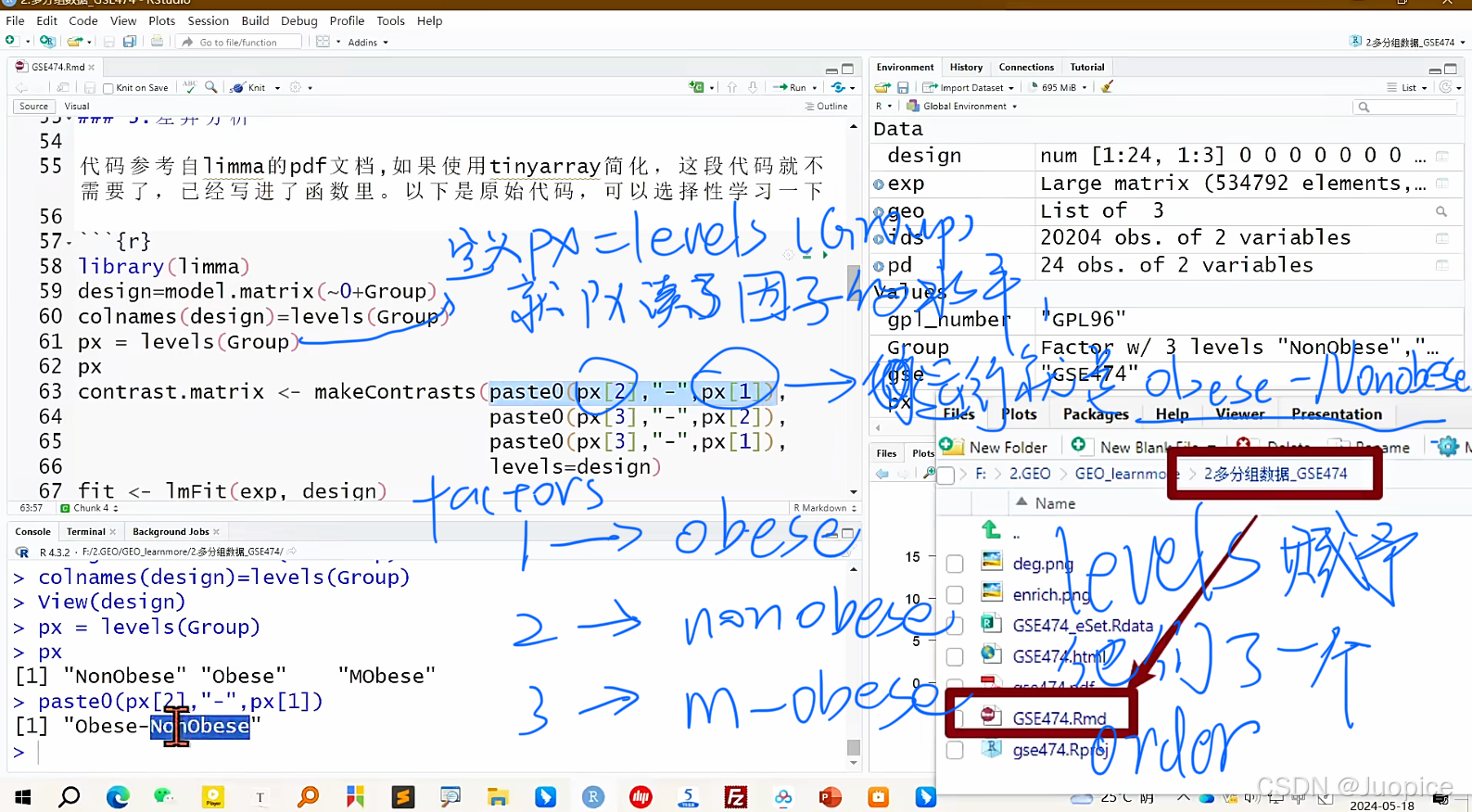Toggle the Knit on Save checkbox
The width and height of the screenshot is (1472, 812).
click(x=108, y=88)
